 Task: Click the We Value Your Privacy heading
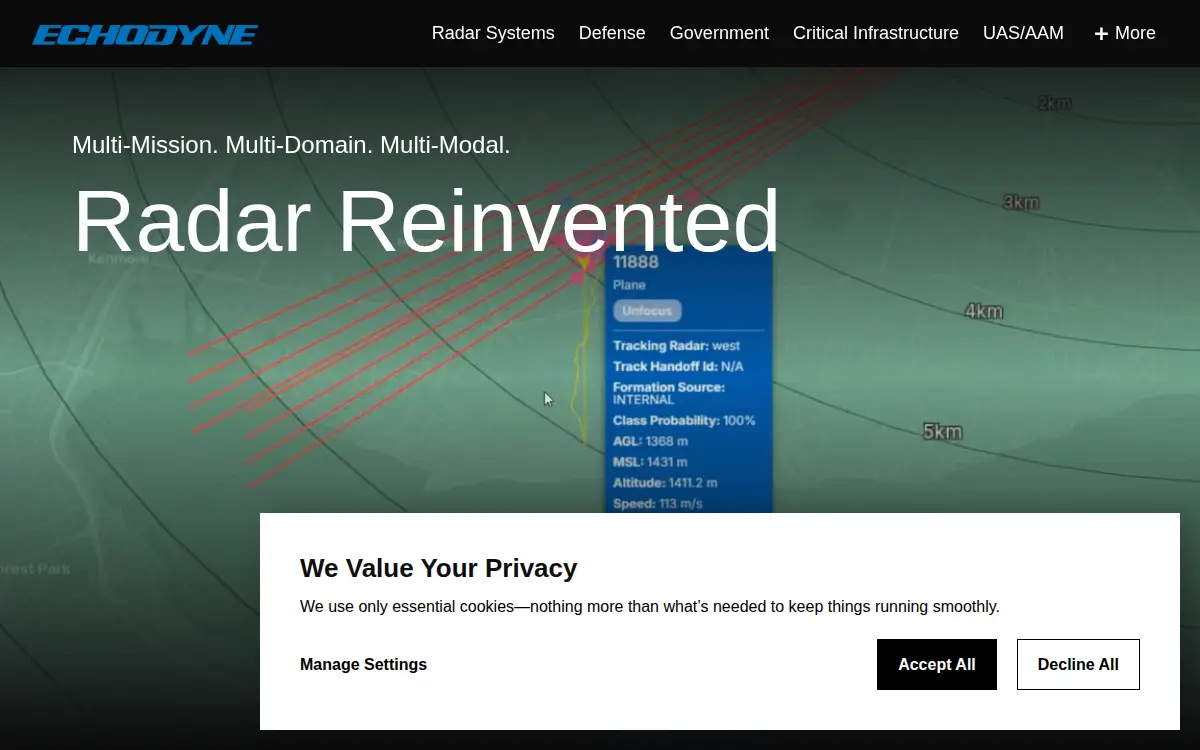coord(439,568)
